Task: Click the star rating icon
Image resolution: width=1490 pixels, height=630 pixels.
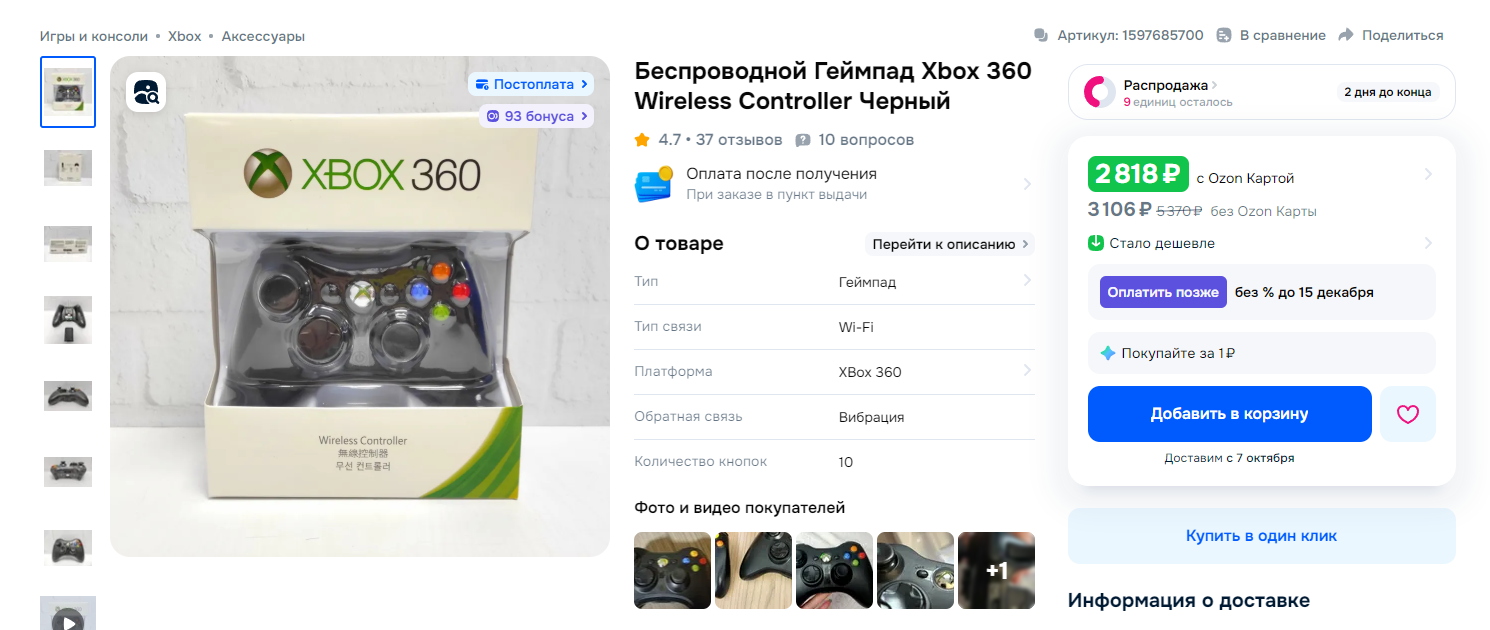Action: pyautogui.click(x=642, y=139)
